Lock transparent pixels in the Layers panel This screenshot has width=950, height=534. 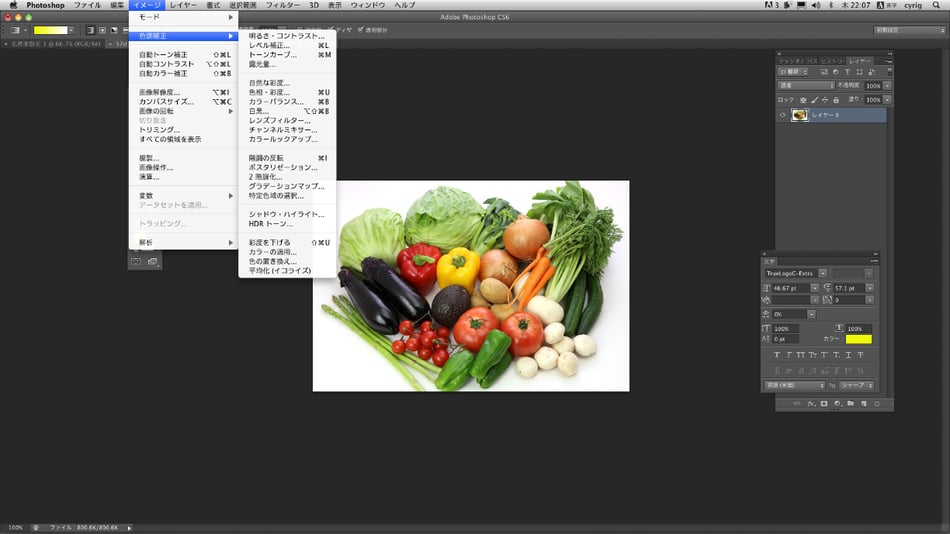[x=802, y=100]
